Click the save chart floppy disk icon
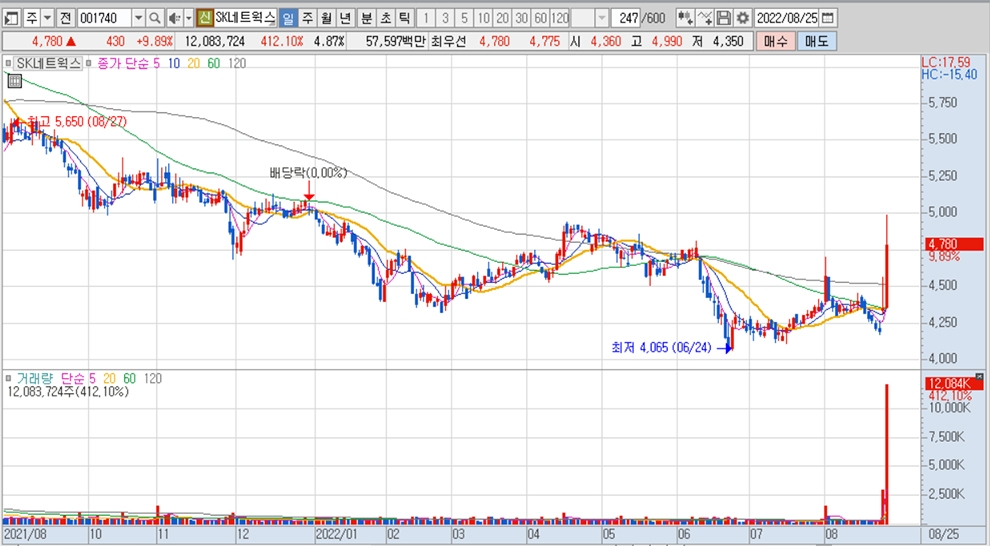990x546 pixels. tap(724, 18)
